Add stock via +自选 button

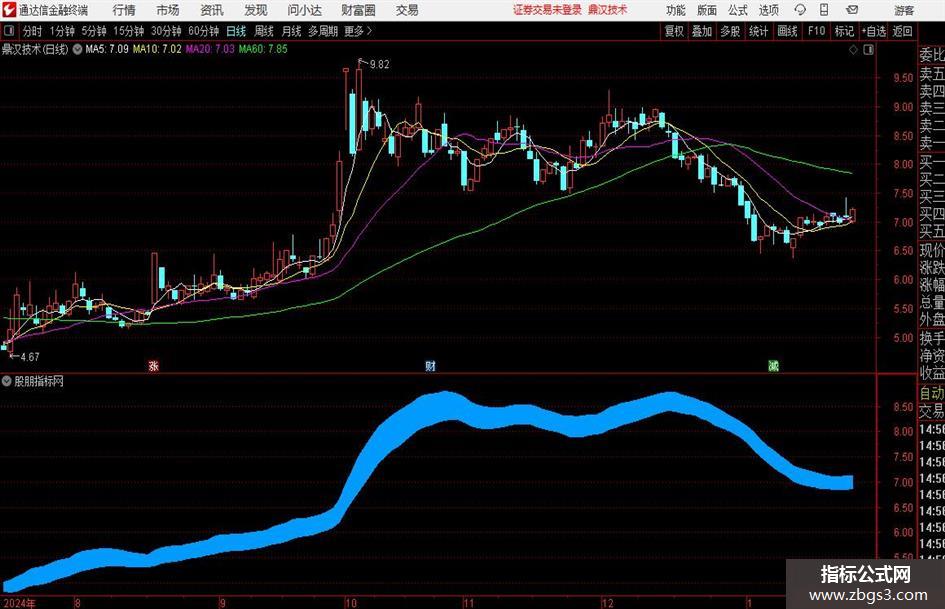click(x=874, y=31)
